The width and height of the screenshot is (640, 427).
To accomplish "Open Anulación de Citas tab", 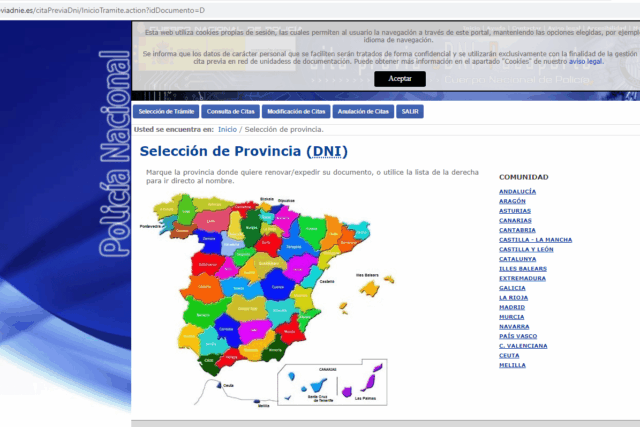I will tap(363, 111).
